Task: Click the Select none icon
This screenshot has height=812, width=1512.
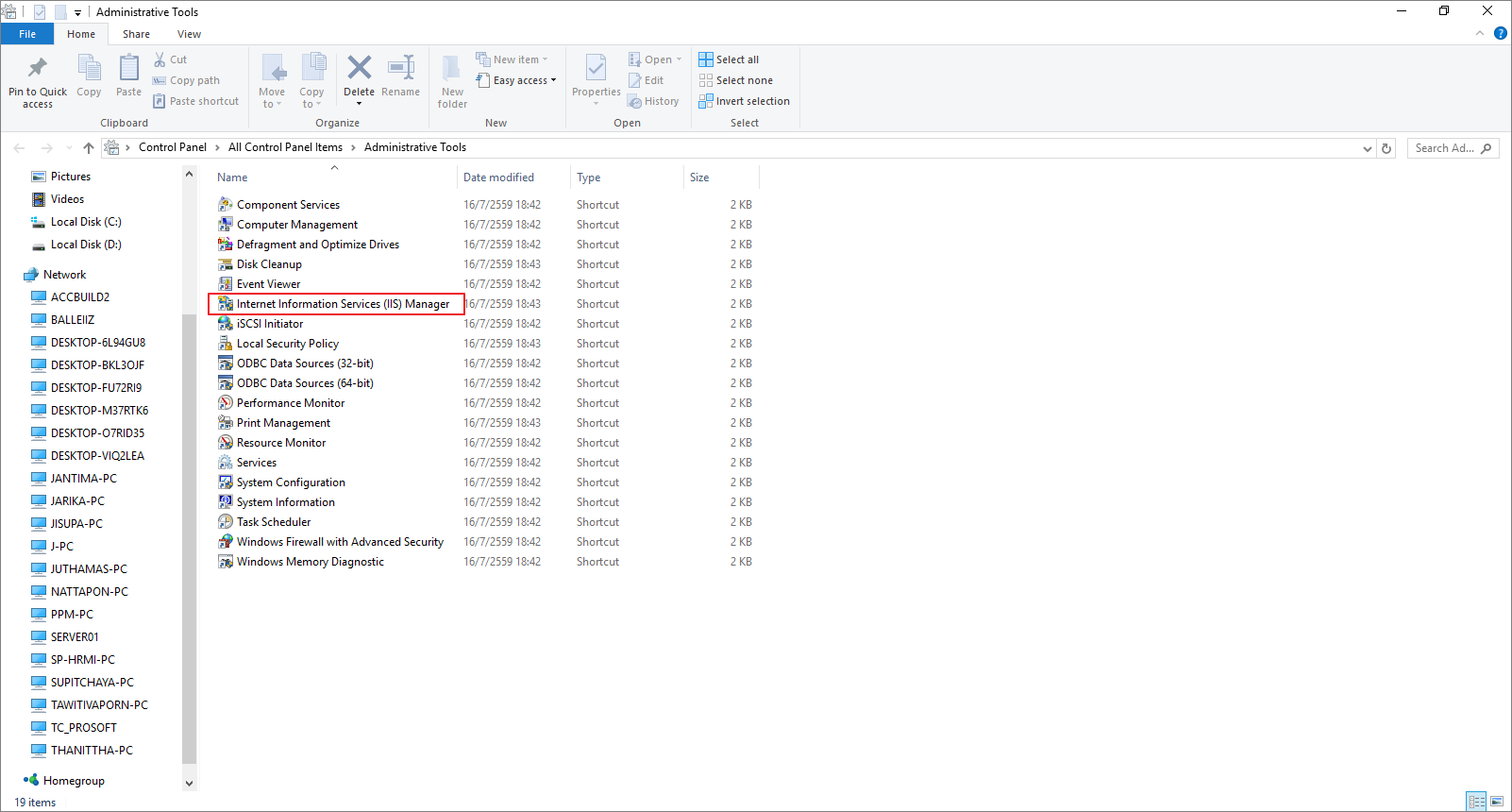Action: point(706,80)
